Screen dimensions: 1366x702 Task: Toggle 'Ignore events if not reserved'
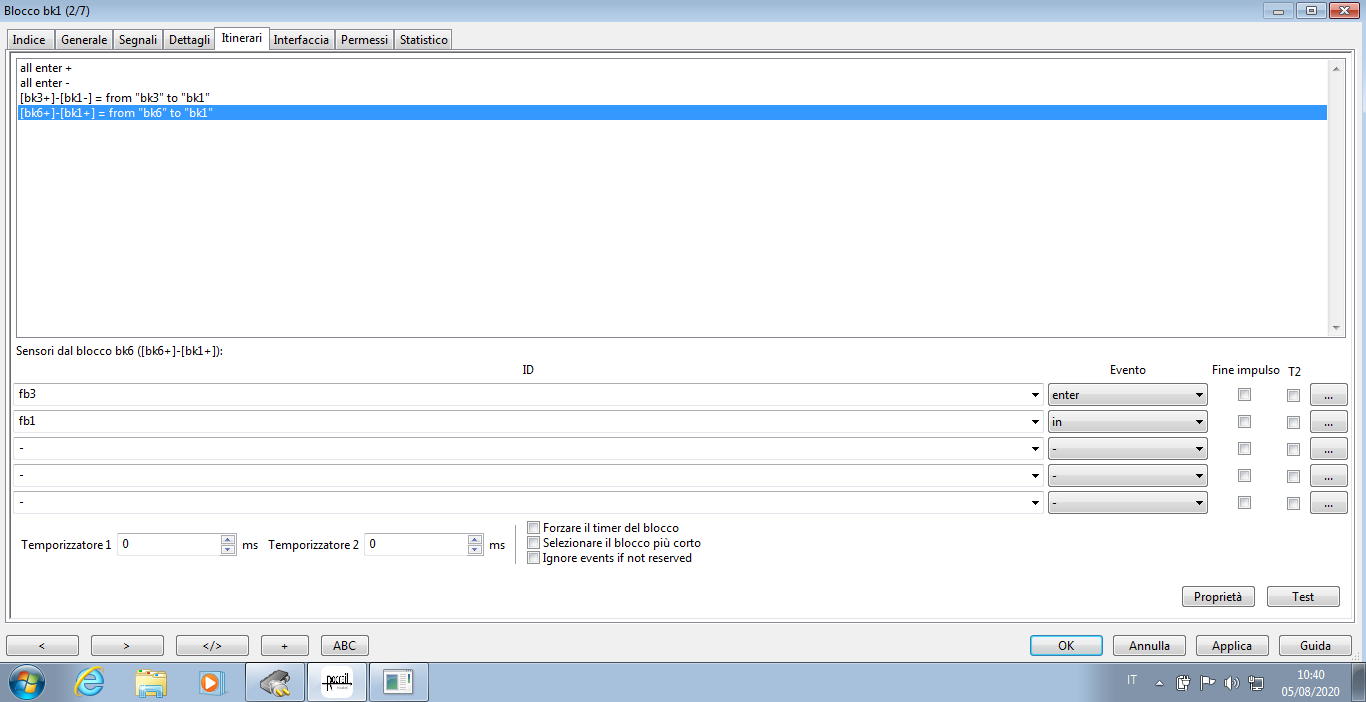click(534, 558)
